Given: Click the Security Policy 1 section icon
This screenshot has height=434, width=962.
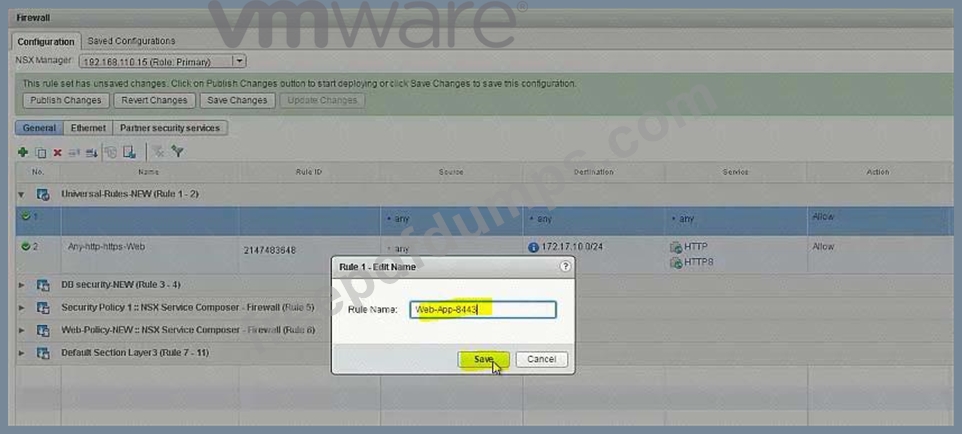Looking at the screenshot, I should point(43,308).
